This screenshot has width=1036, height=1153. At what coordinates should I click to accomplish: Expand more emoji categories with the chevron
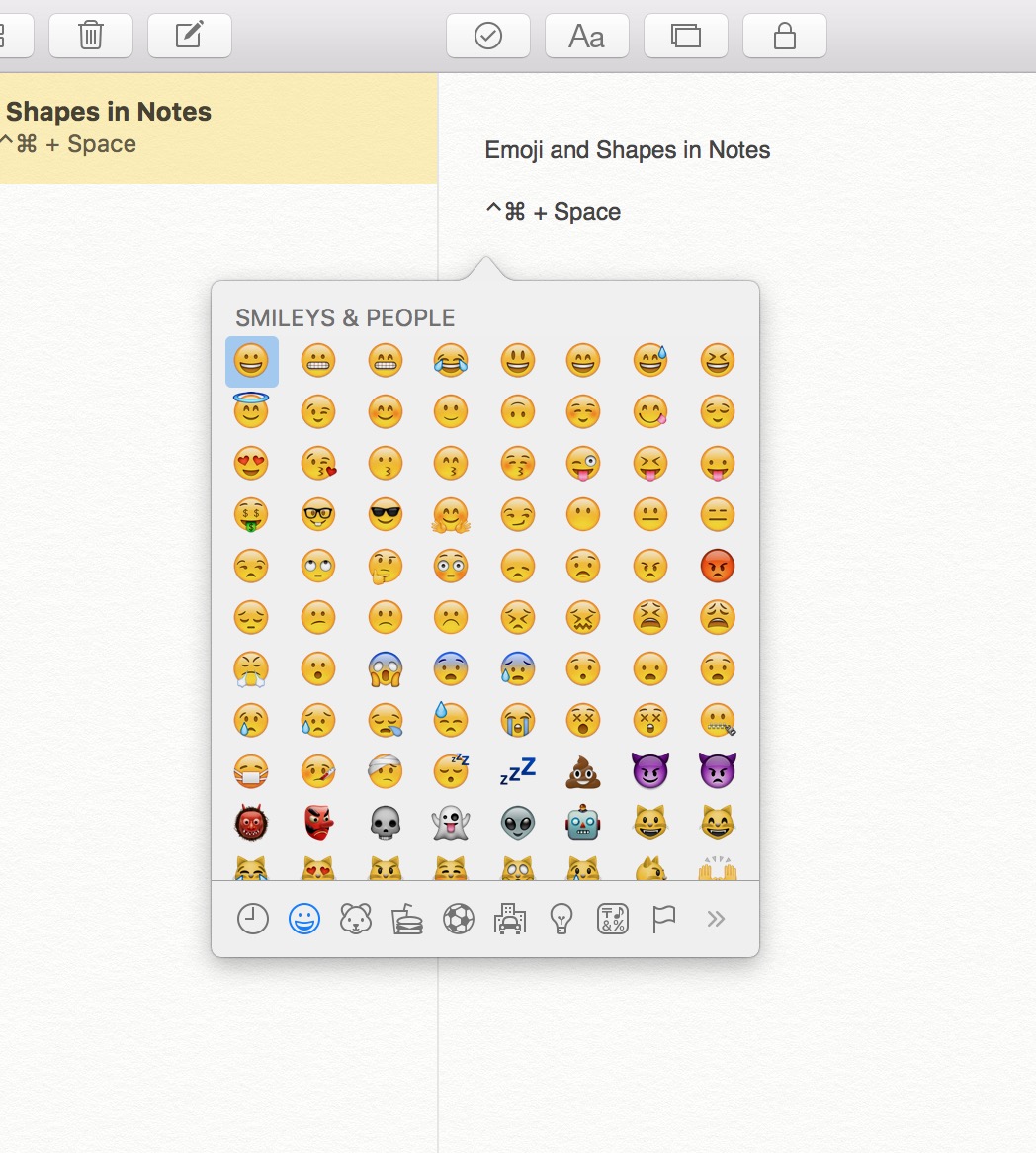[x=715, y=918]
